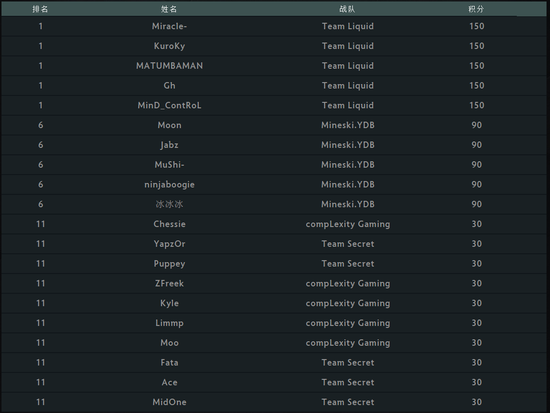Click Team Secret beside YapzOr
Viewport: 550px width, 413px height.
click(x=348, y=244)
